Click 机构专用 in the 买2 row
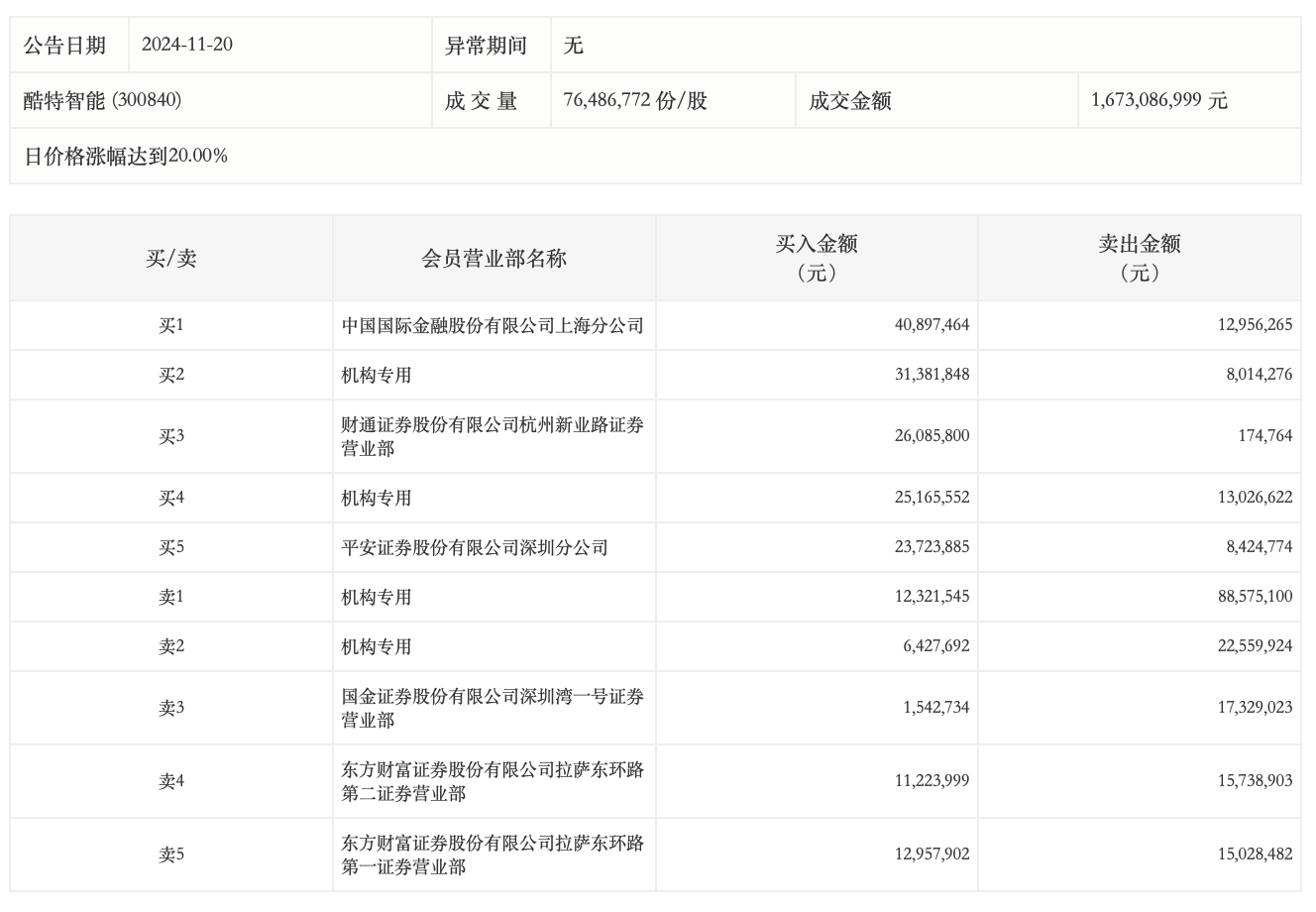 (377, 375)
